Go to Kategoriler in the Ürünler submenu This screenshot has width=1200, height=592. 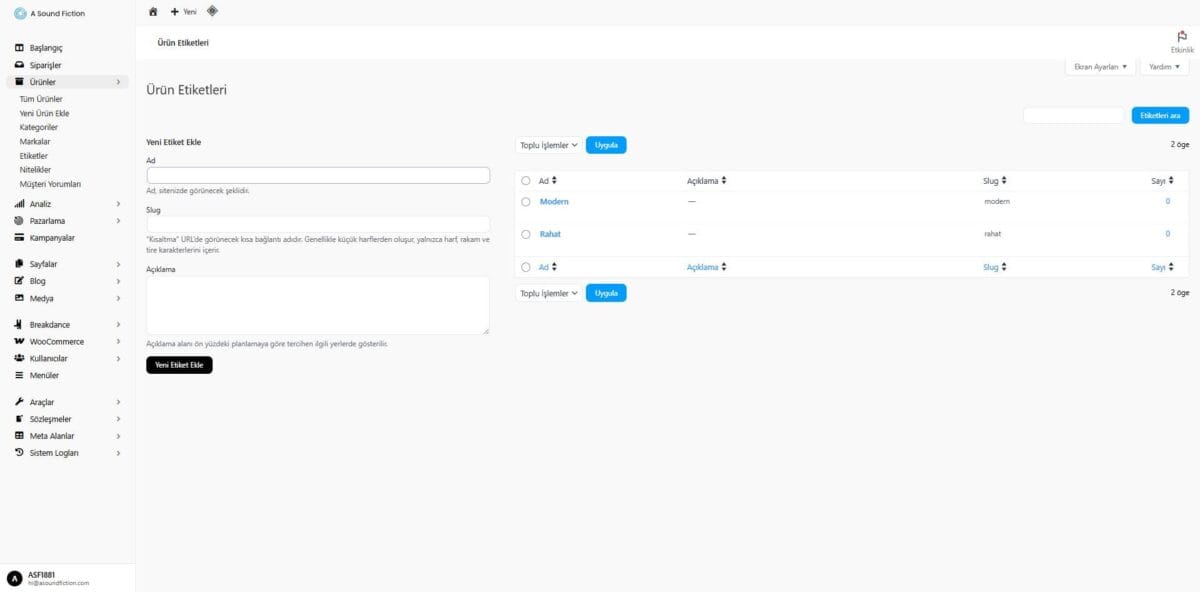coord(38,128)
